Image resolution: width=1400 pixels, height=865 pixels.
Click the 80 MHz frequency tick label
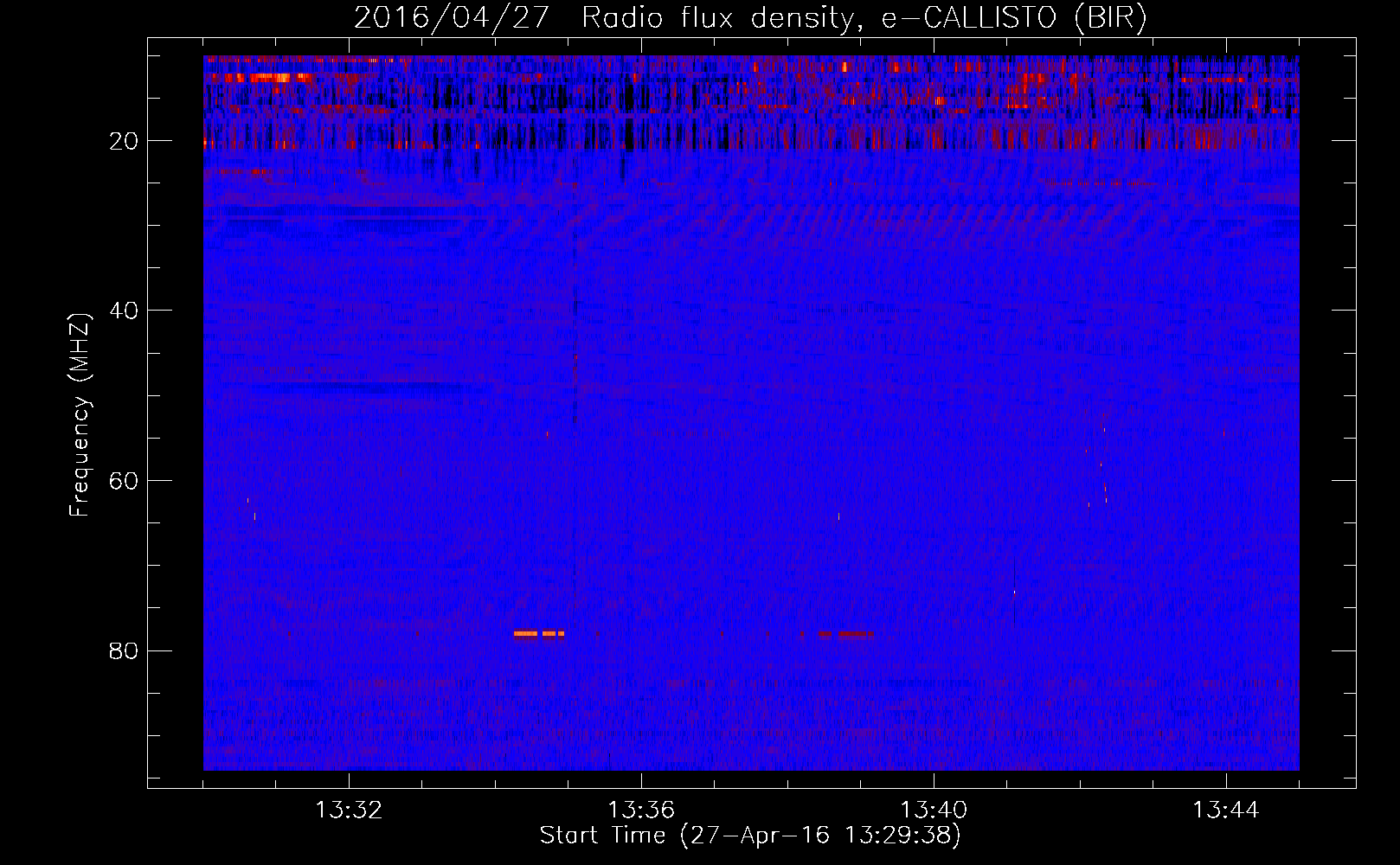[124, 650]
